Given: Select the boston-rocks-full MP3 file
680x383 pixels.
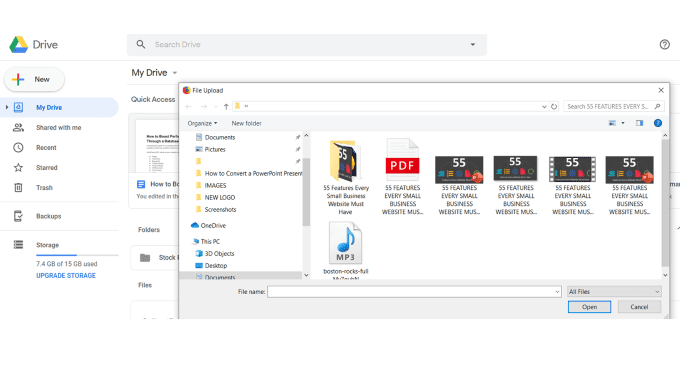Looking at the screenshot, I should click(346, 251).
